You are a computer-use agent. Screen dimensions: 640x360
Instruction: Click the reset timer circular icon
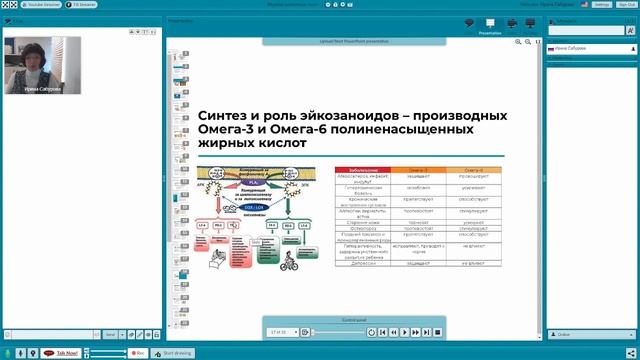(x=371, y=333)
